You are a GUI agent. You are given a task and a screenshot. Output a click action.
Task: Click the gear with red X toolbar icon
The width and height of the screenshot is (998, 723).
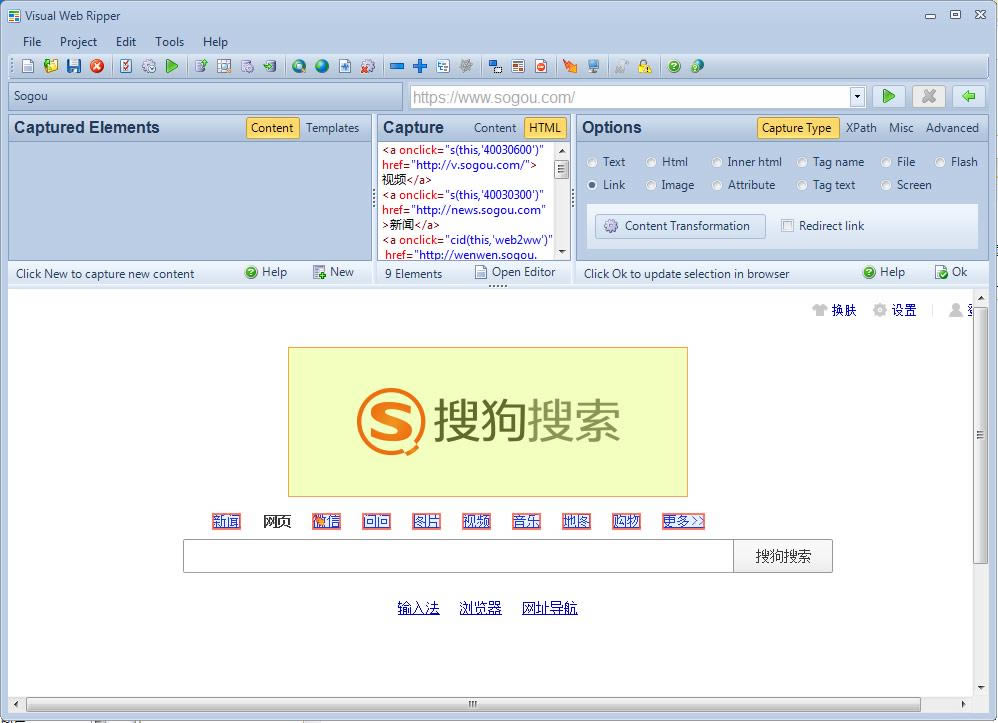tap(367, 66)
